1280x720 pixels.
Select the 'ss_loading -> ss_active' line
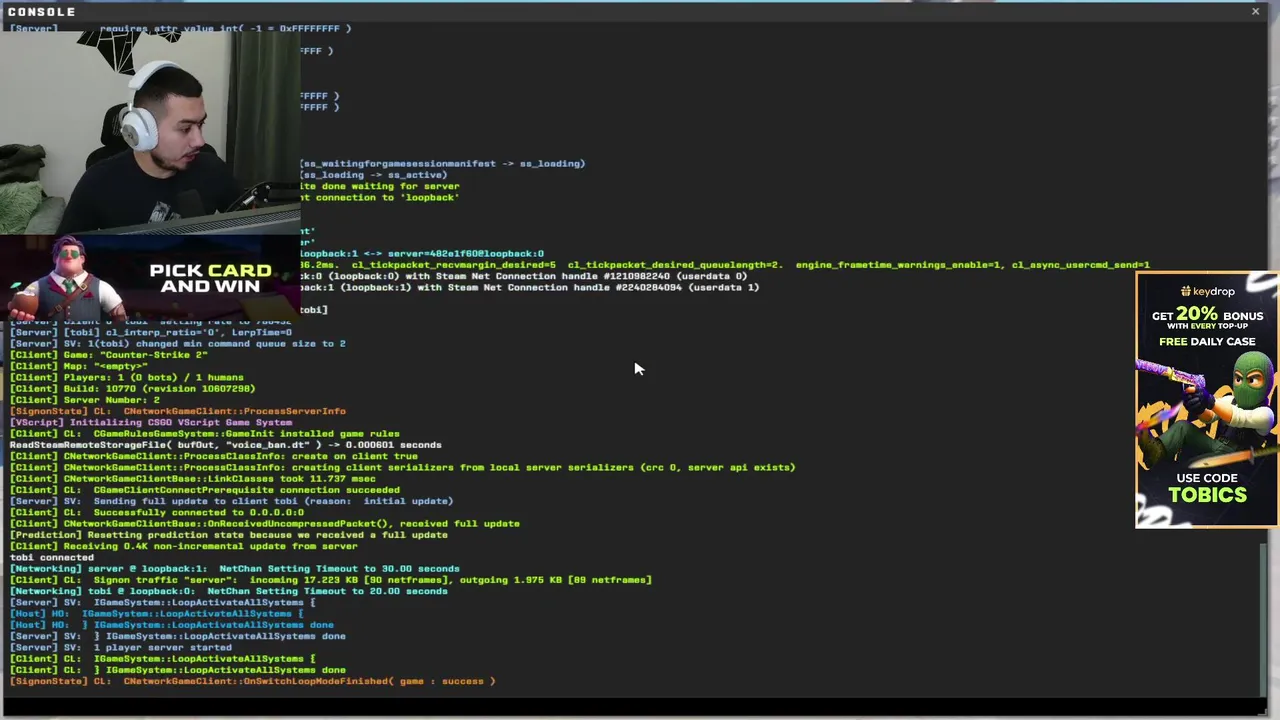coord(374,175)
